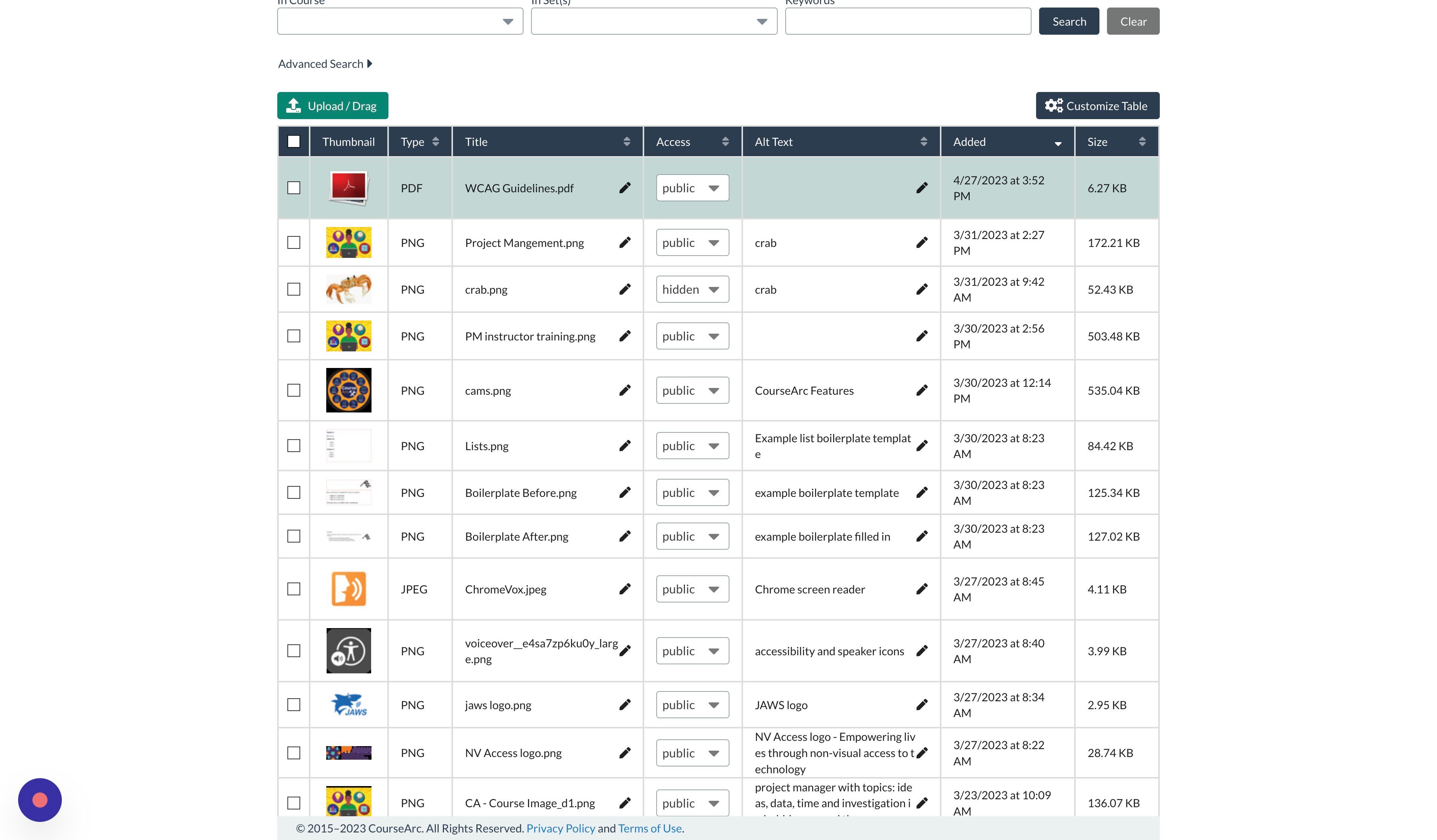
Task: Edit title of Boilerplate Before.png
Action: click(x=625, y=492)
